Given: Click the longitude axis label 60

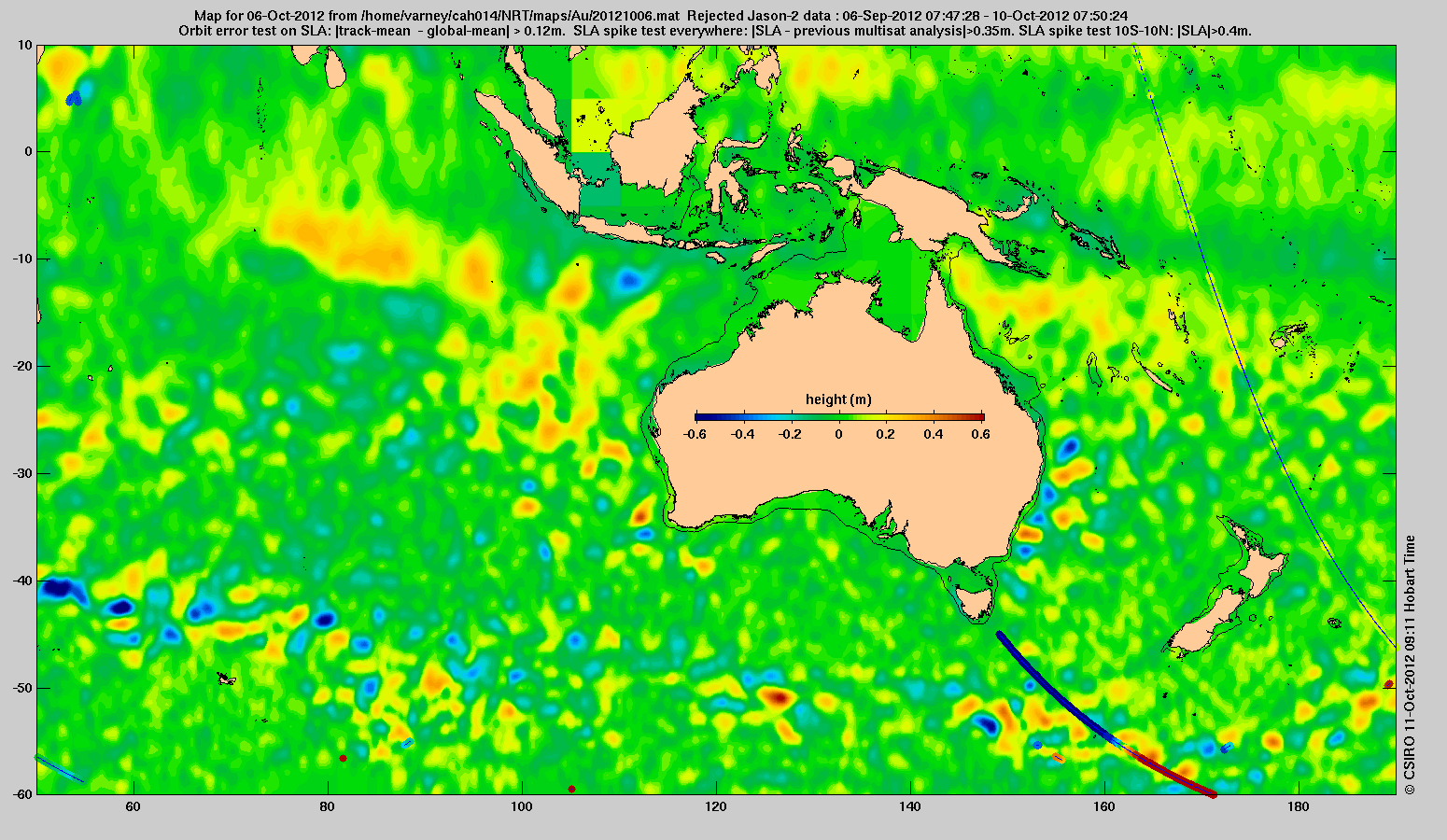Looking at the screenshot, I should coord(133,805).
